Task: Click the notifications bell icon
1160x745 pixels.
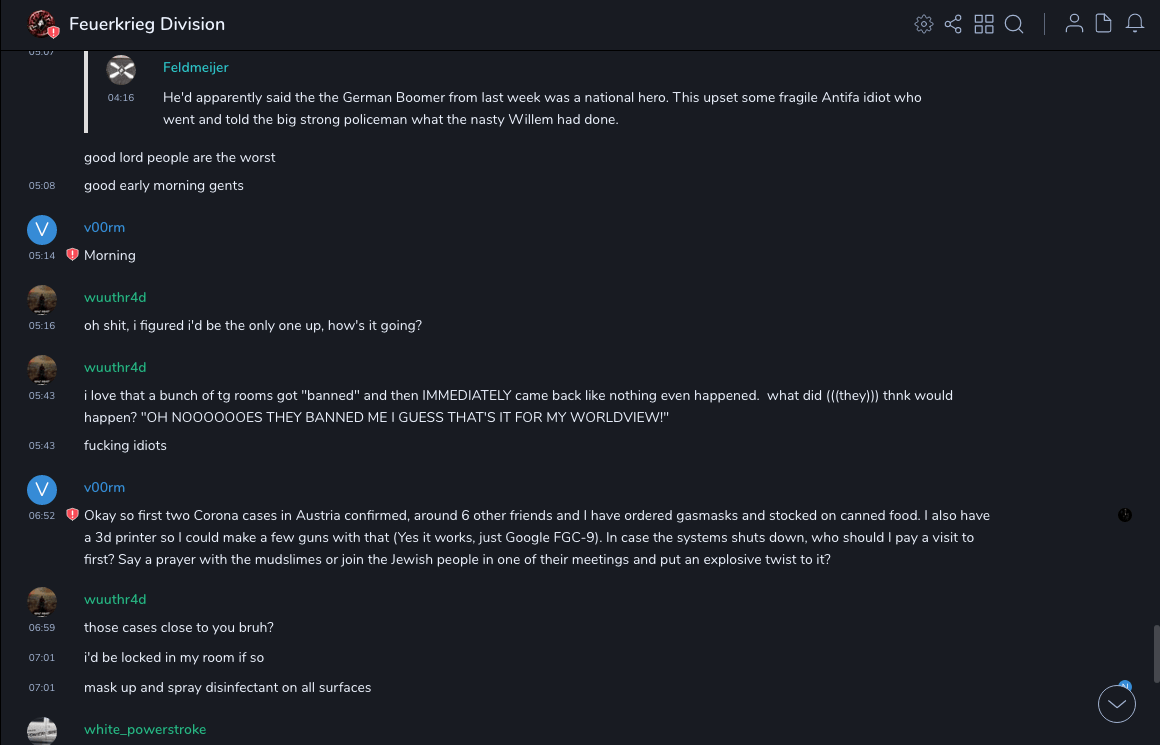Action: click(1135, 24)
